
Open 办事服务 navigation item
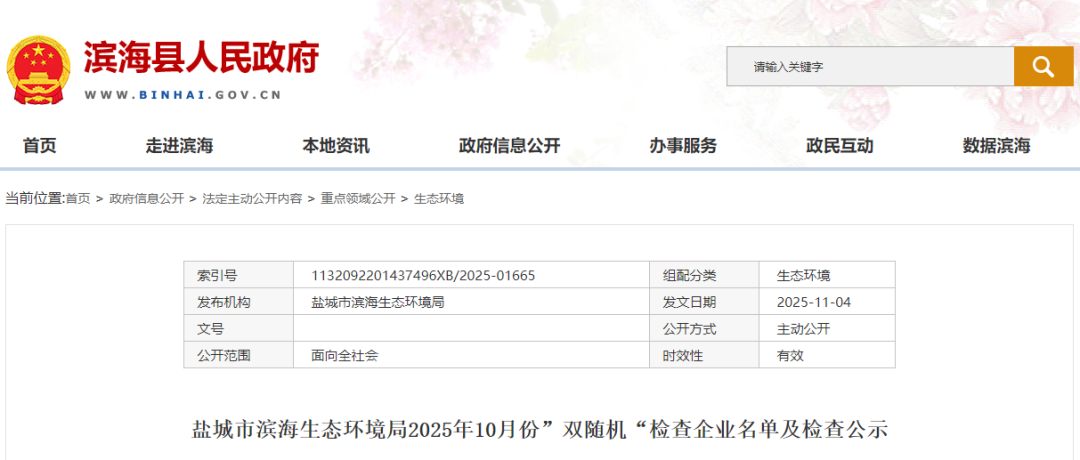pos(683,146)
